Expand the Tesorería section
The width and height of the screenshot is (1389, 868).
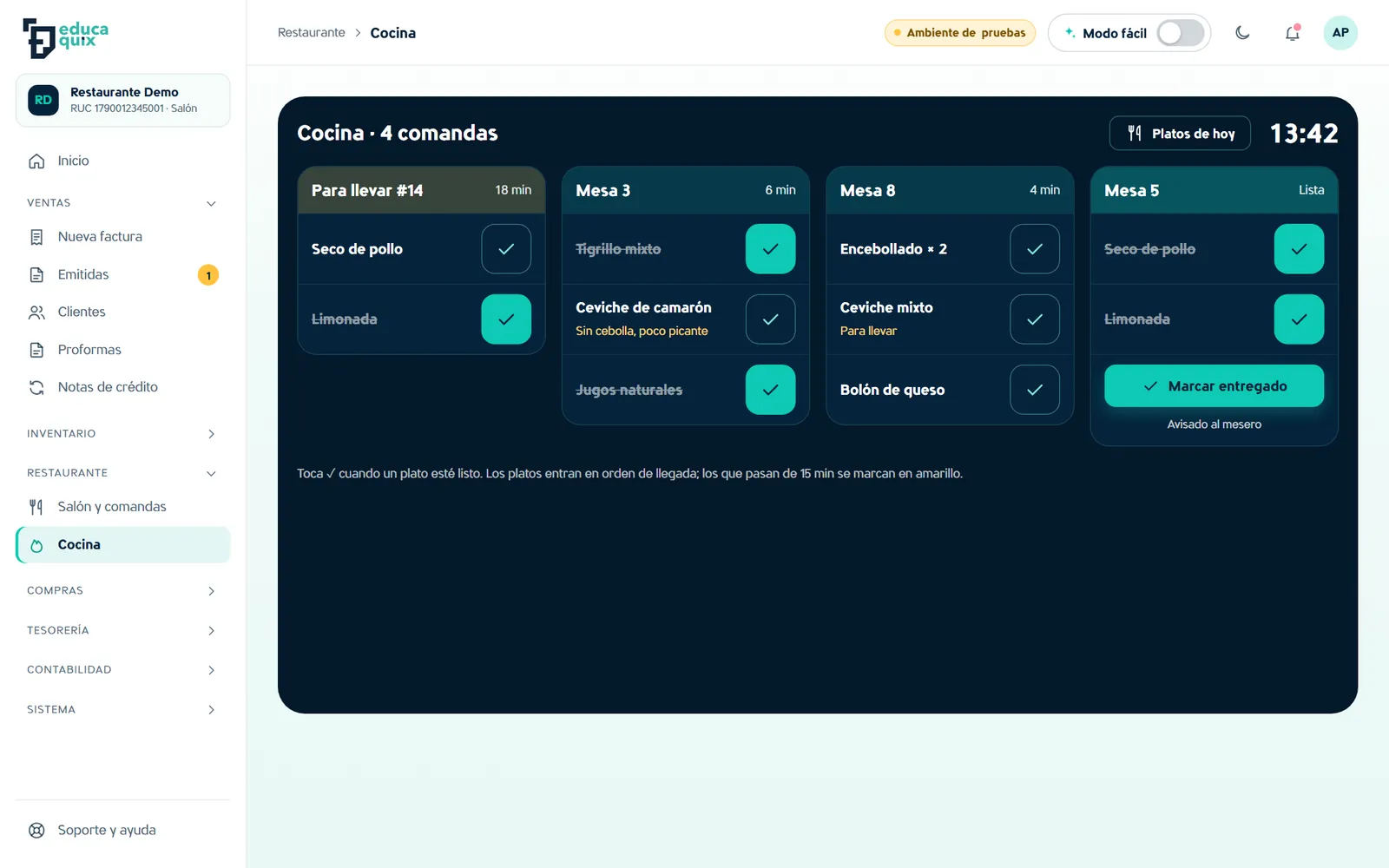point(122,631)
